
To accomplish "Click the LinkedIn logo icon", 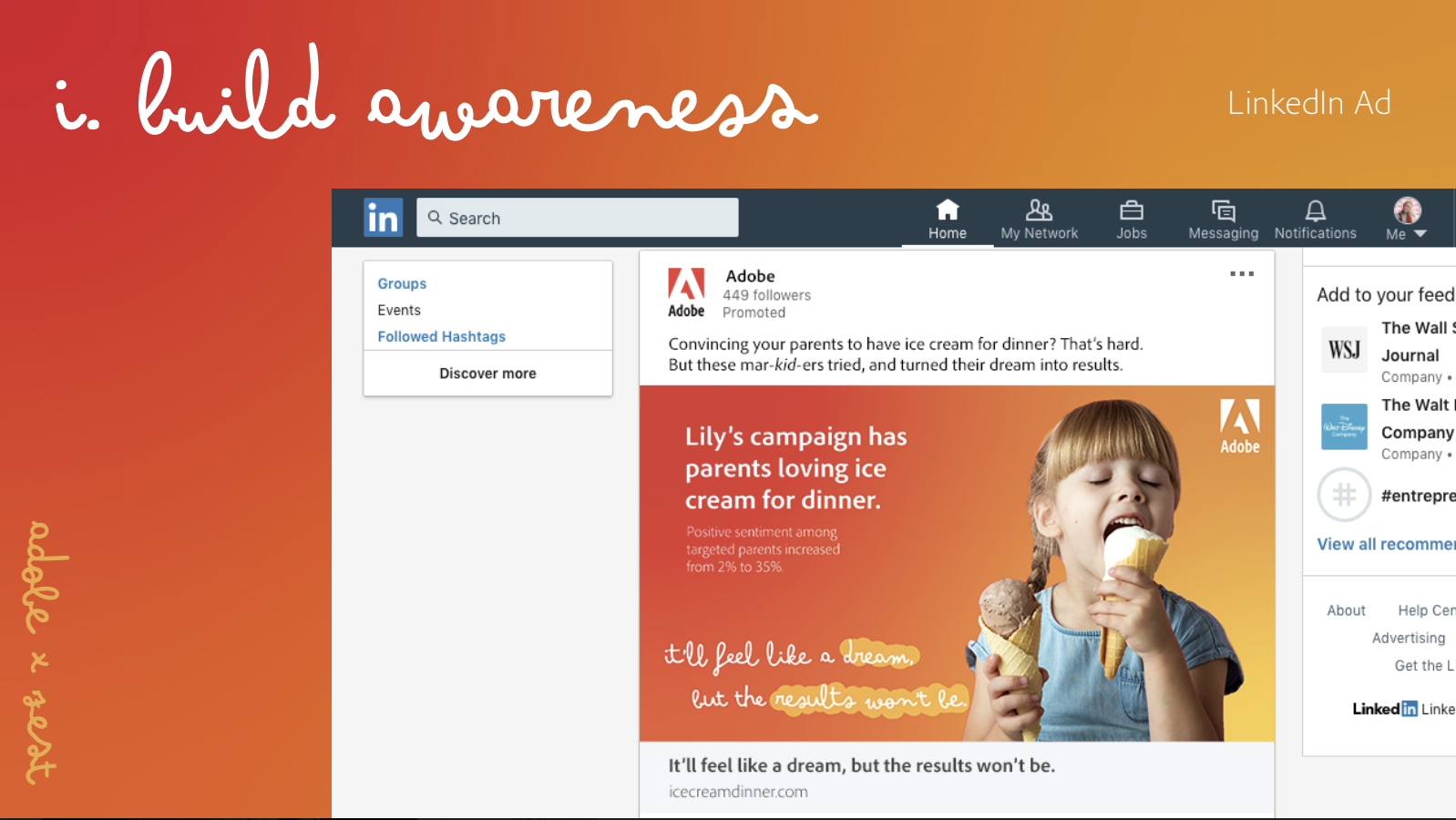I will point(384,218).
